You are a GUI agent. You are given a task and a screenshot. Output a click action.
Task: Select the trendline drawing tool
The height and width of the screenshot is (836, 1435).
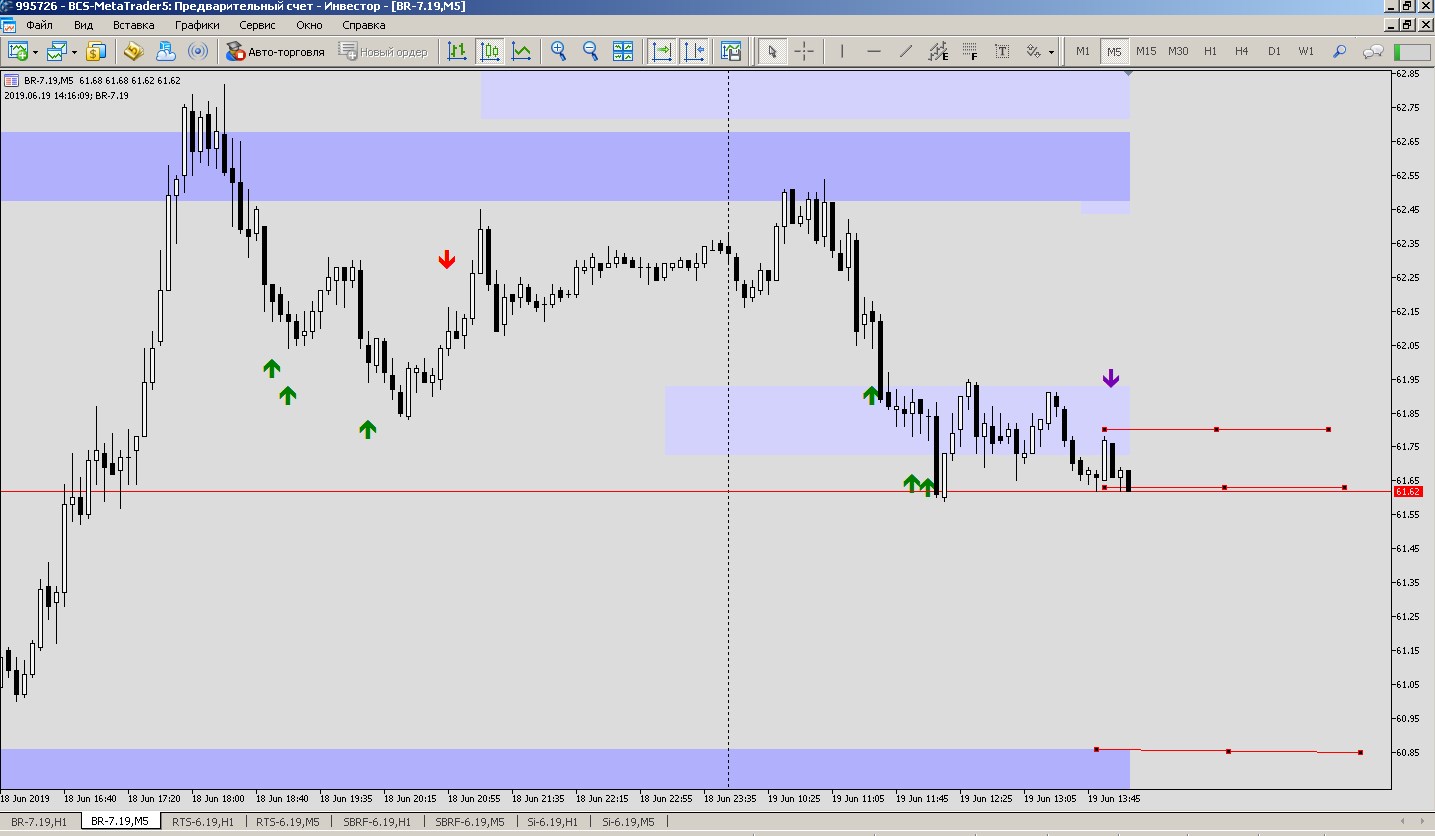pyautogui.click(x=906, y=51)
